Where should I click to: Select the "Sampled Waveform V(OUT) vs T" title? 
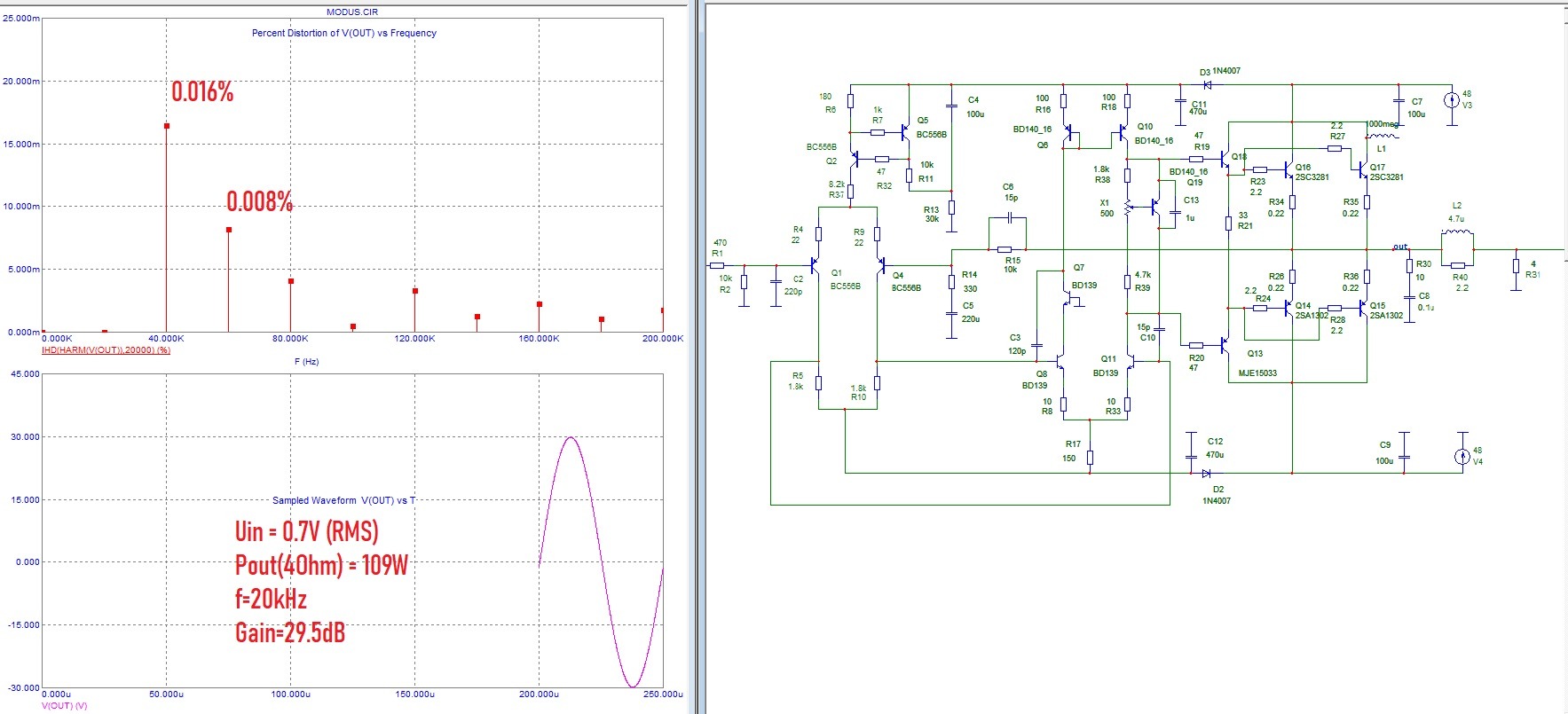(x=343, y=500)
